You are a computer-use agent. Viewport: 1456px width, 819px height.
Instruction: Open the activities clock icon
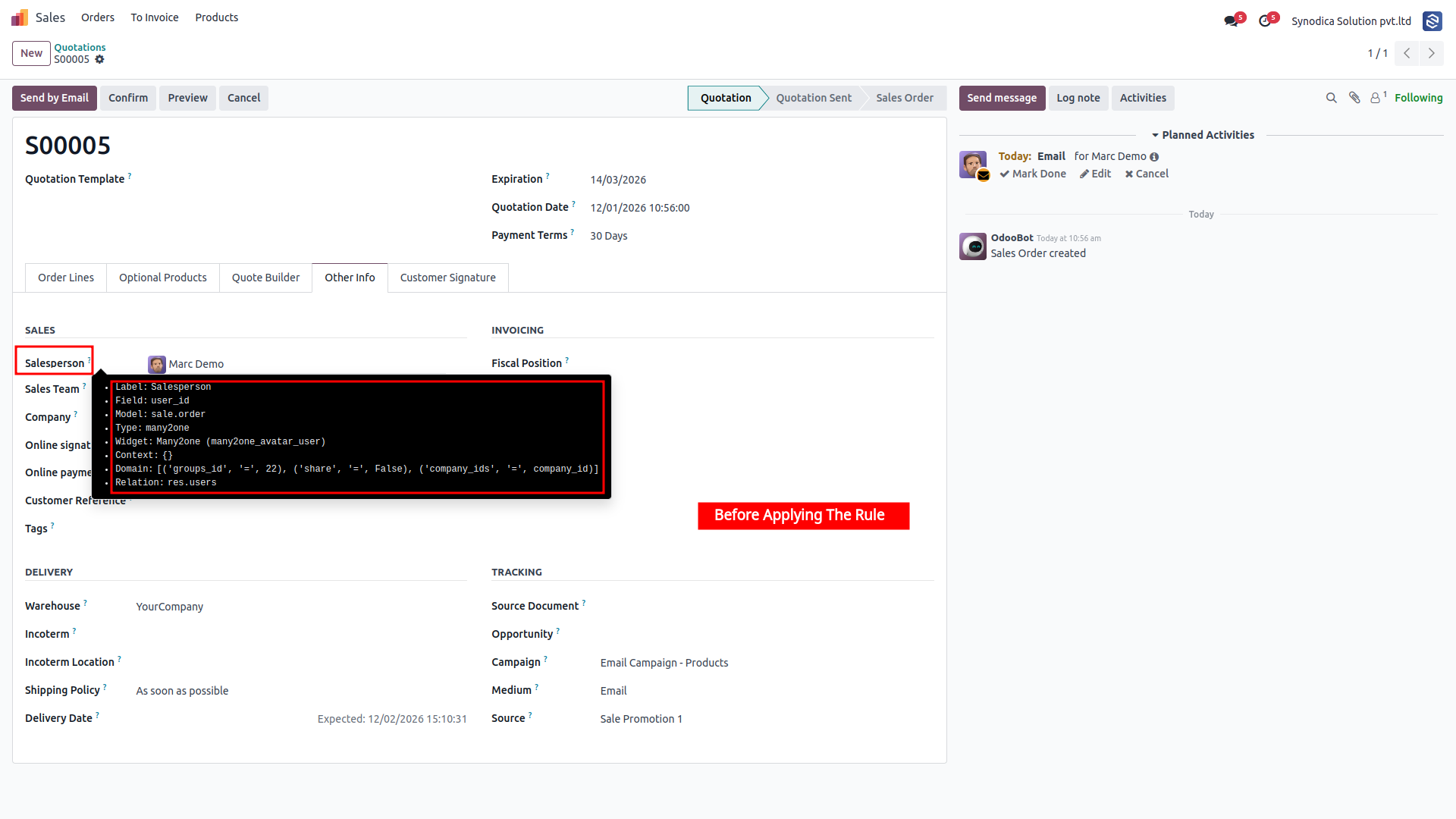point(1264,21)
